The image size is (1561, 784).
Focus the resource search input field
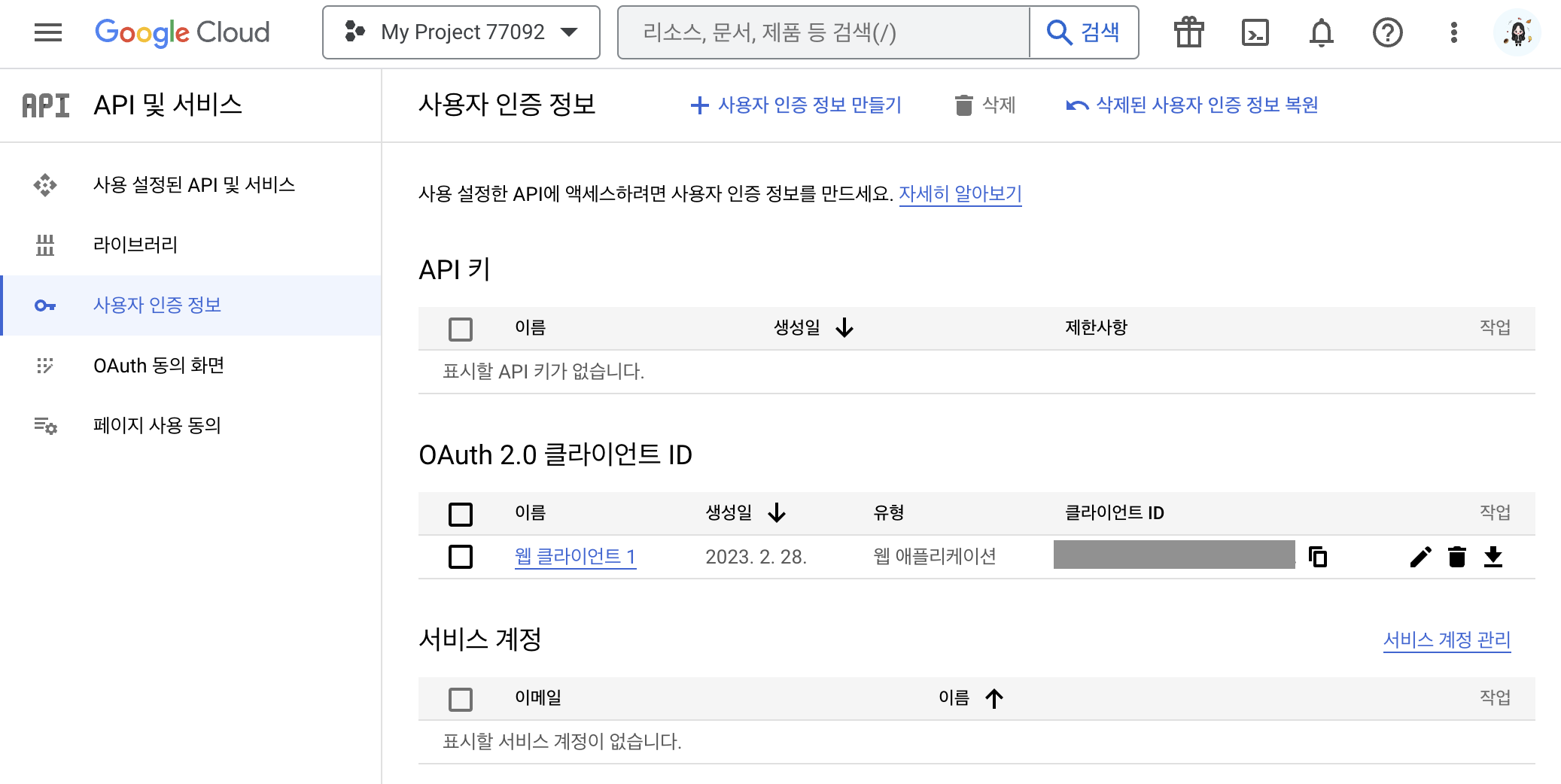coord(823,32)
